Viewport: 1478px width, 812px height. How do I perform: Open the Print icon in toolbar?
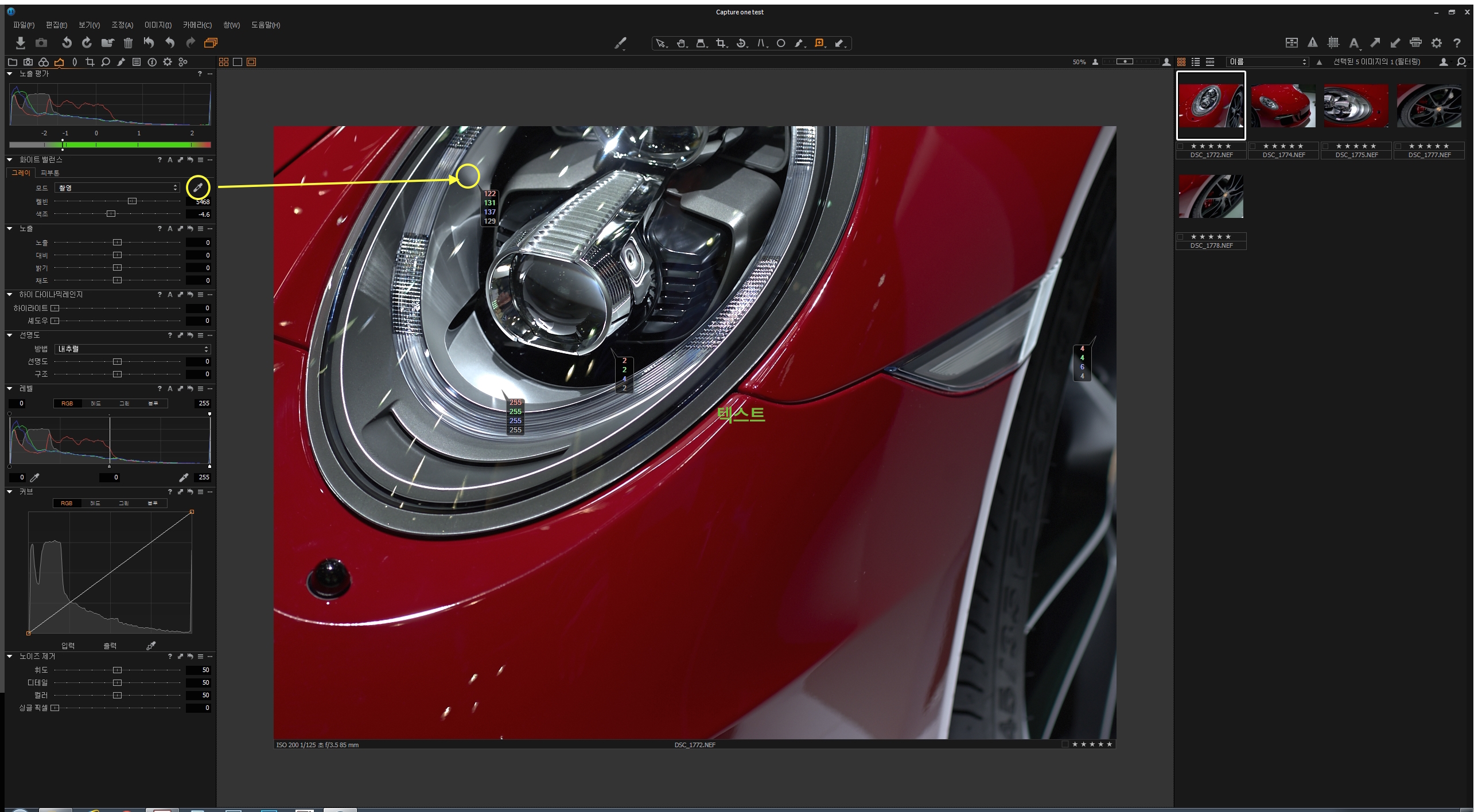click(1415, 42)
